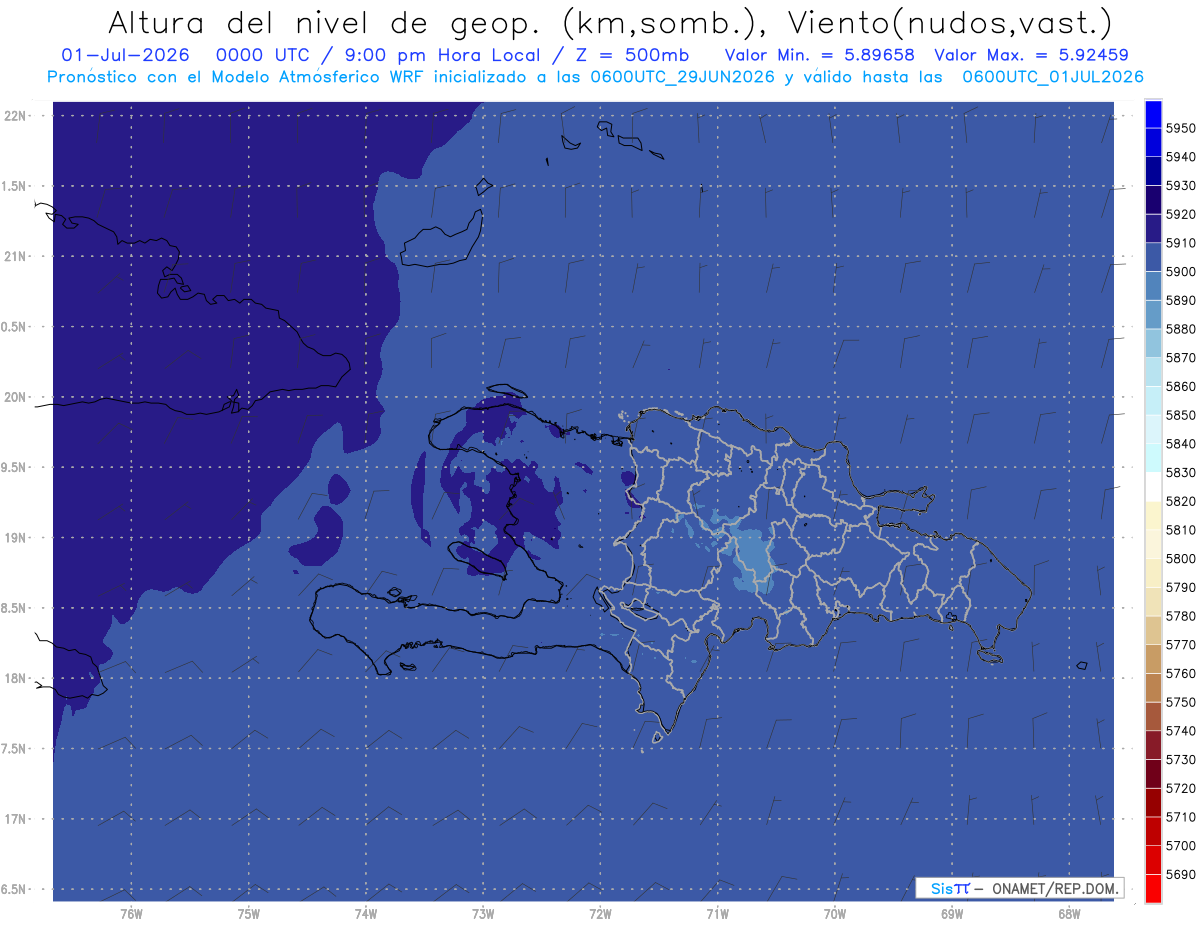
Task: Click Gonâve island outline west of Haiti
Action: tap(478, 559)
